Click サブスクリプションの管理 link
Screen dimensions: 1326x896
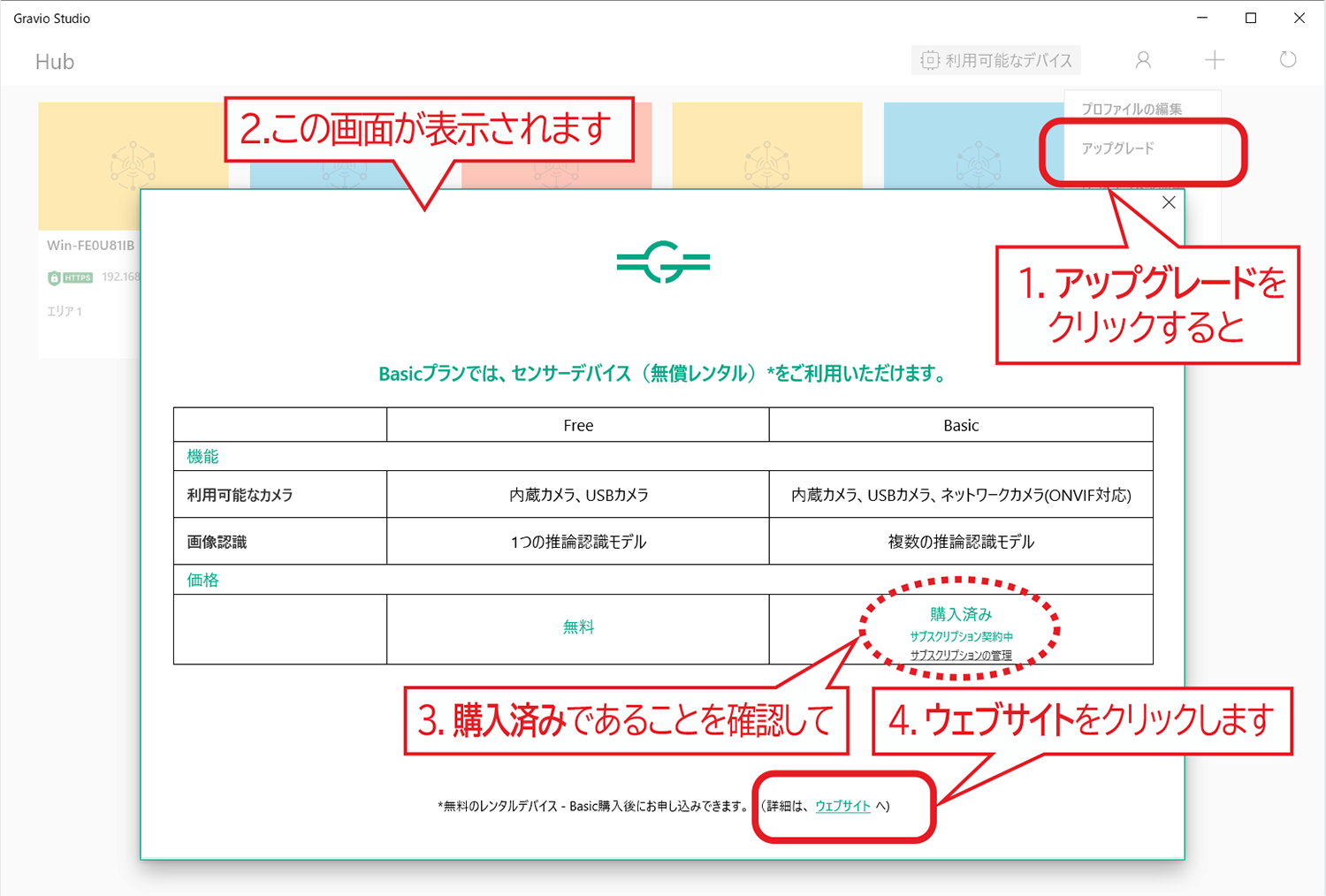point(961,655)
